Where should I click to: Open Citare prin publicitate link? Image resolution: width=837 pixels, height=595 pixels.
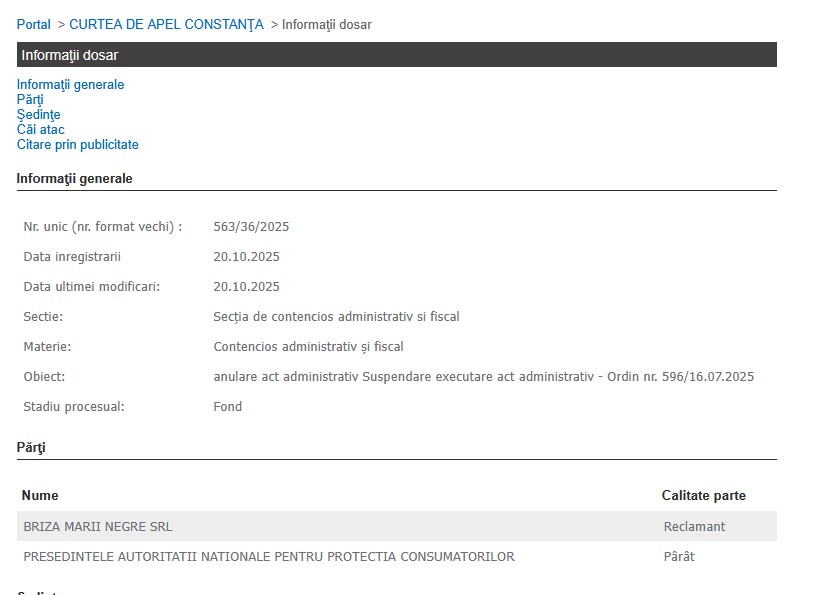[77, 145]
